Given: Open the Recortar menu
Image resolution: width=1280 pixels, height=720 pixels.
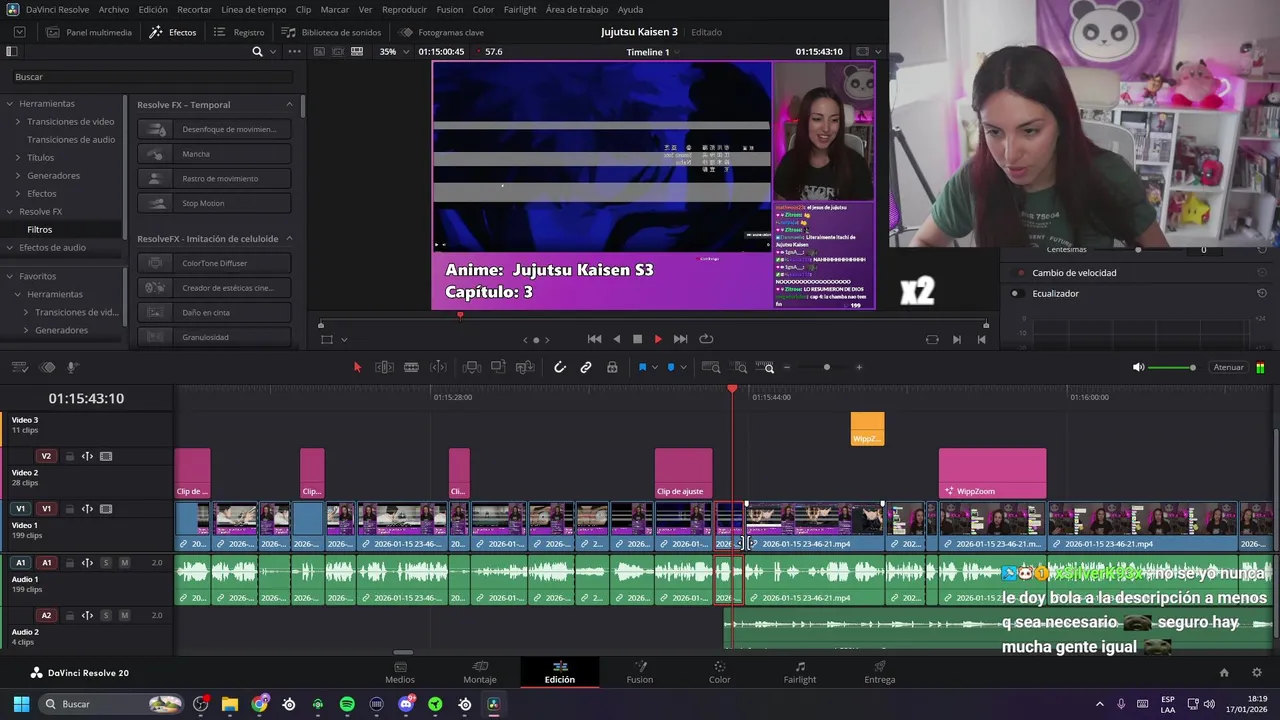Looking at the screenshot, I should [x=194, y=9].
